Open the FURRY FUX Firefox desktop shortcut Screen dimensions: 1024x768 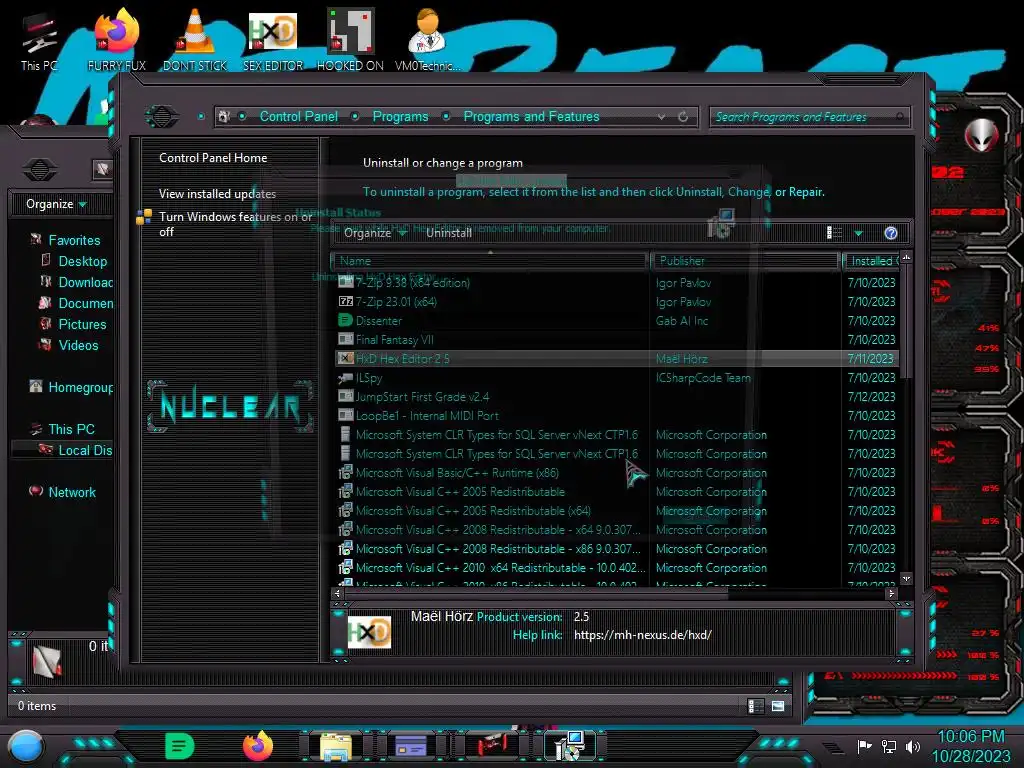[x=117, y=40]
